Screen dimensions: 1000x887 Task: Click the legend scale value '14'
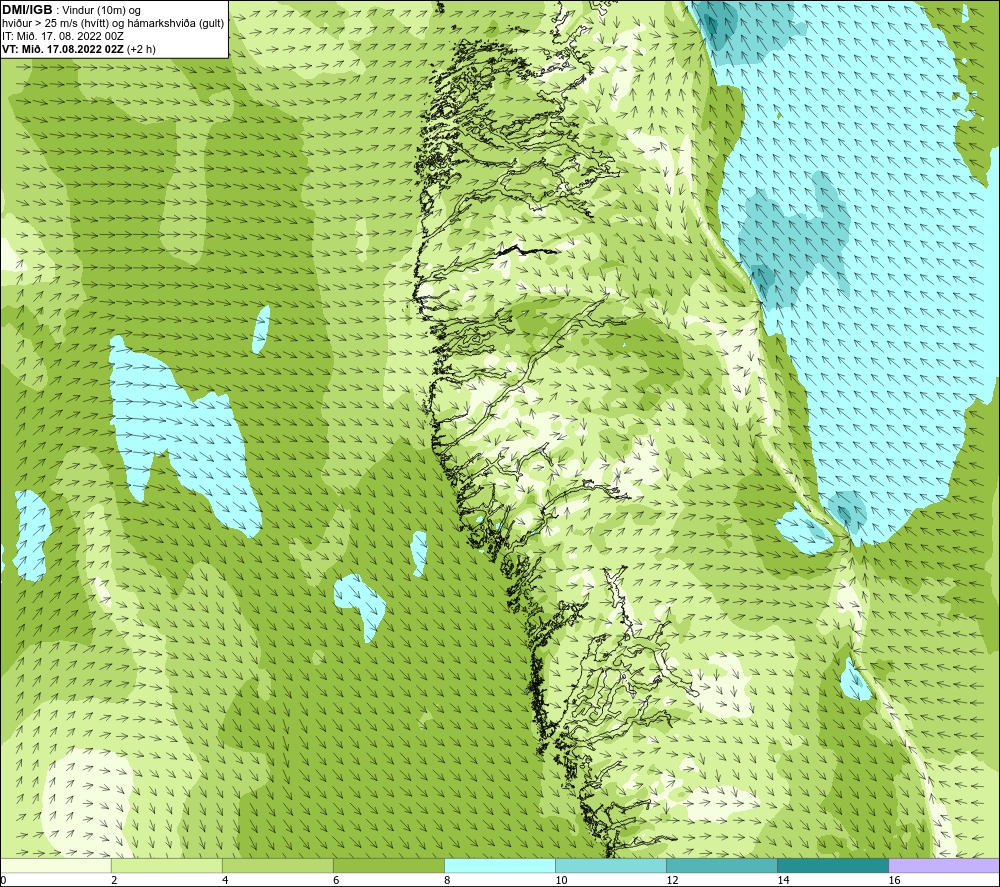coord(783,881)
